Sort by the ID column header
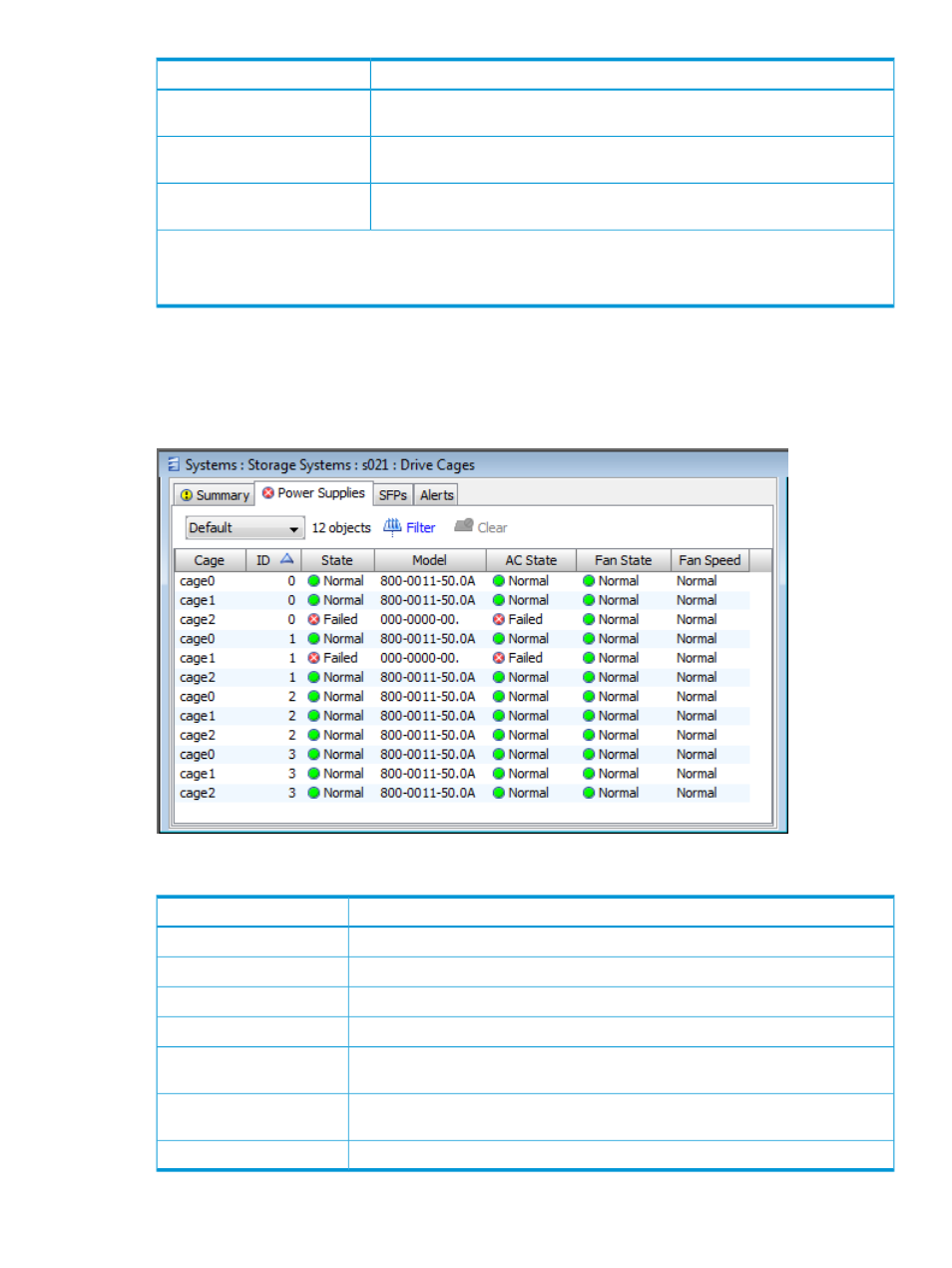The image size is (952, 1268). 273,560
